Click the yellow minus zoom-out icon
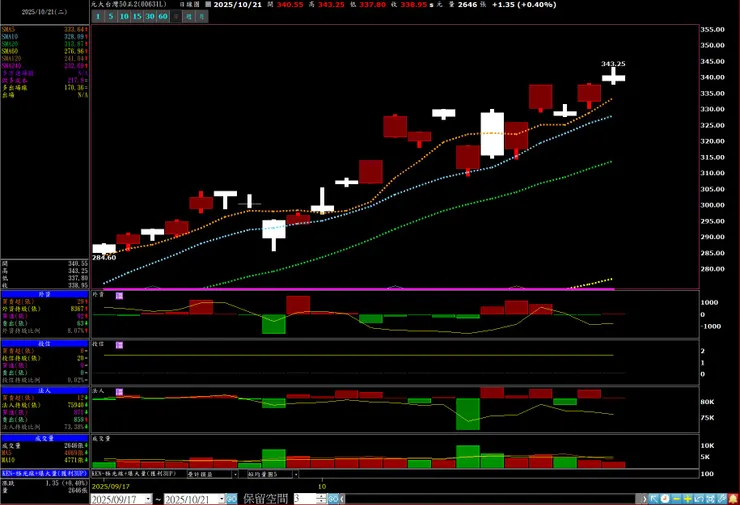 (x=676, y=499)
